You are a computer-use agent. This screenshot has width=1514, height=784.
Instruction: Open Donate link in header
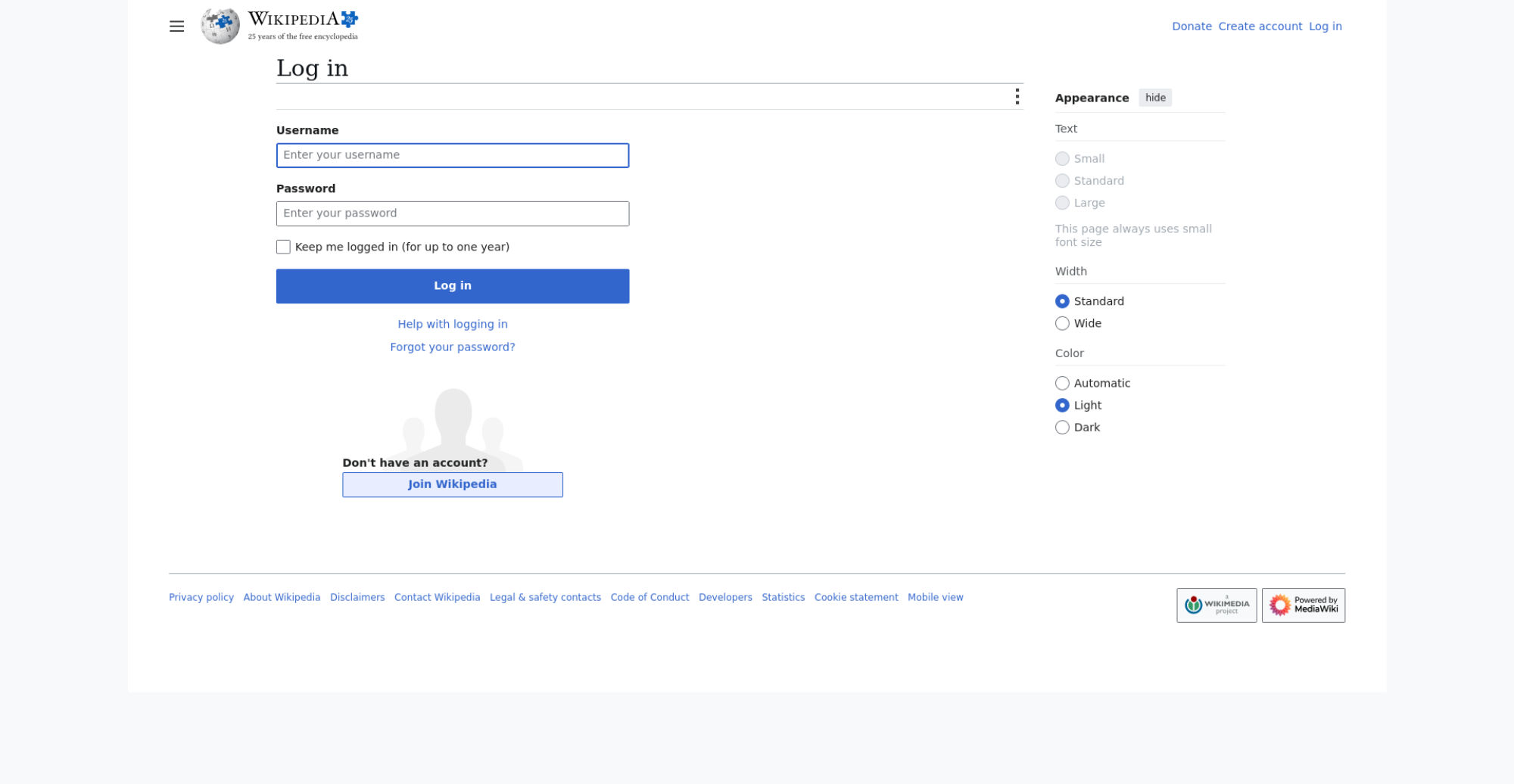pos(1192,26)
